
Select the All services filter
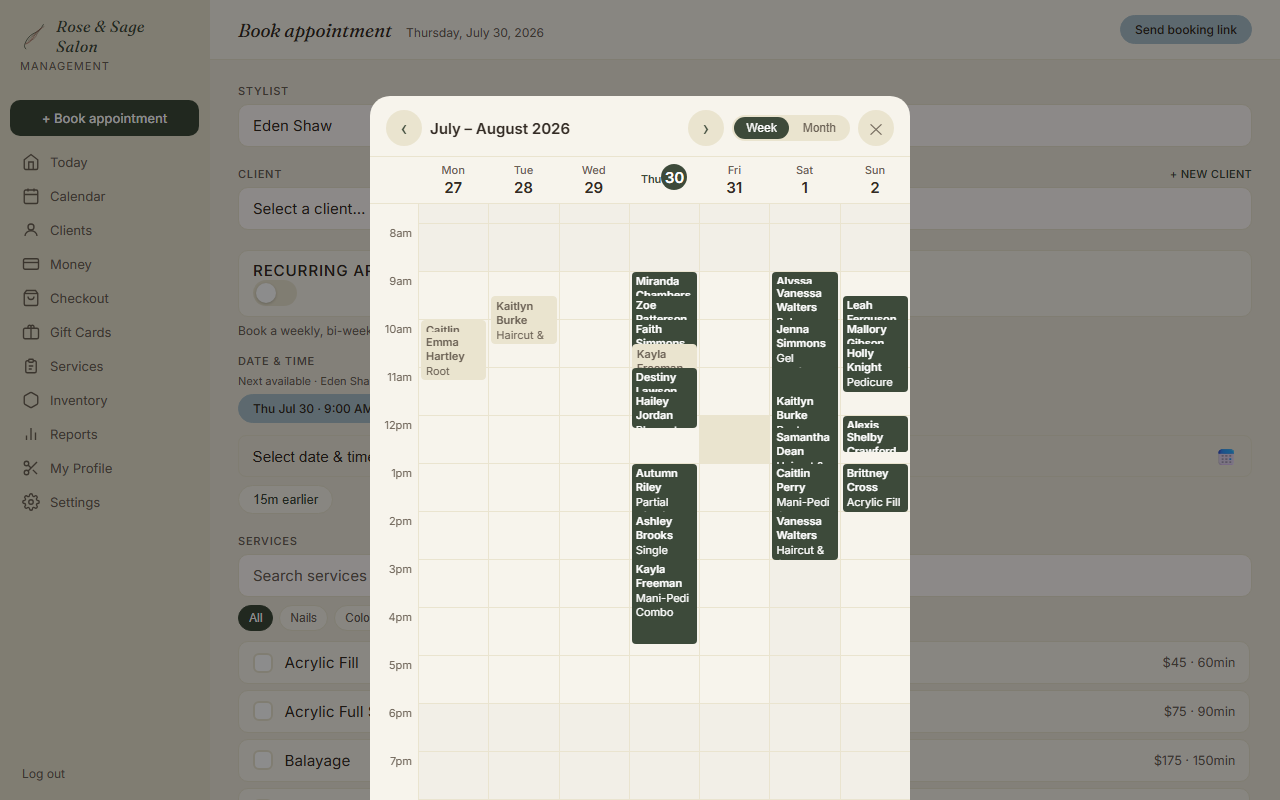pos(256,618)
